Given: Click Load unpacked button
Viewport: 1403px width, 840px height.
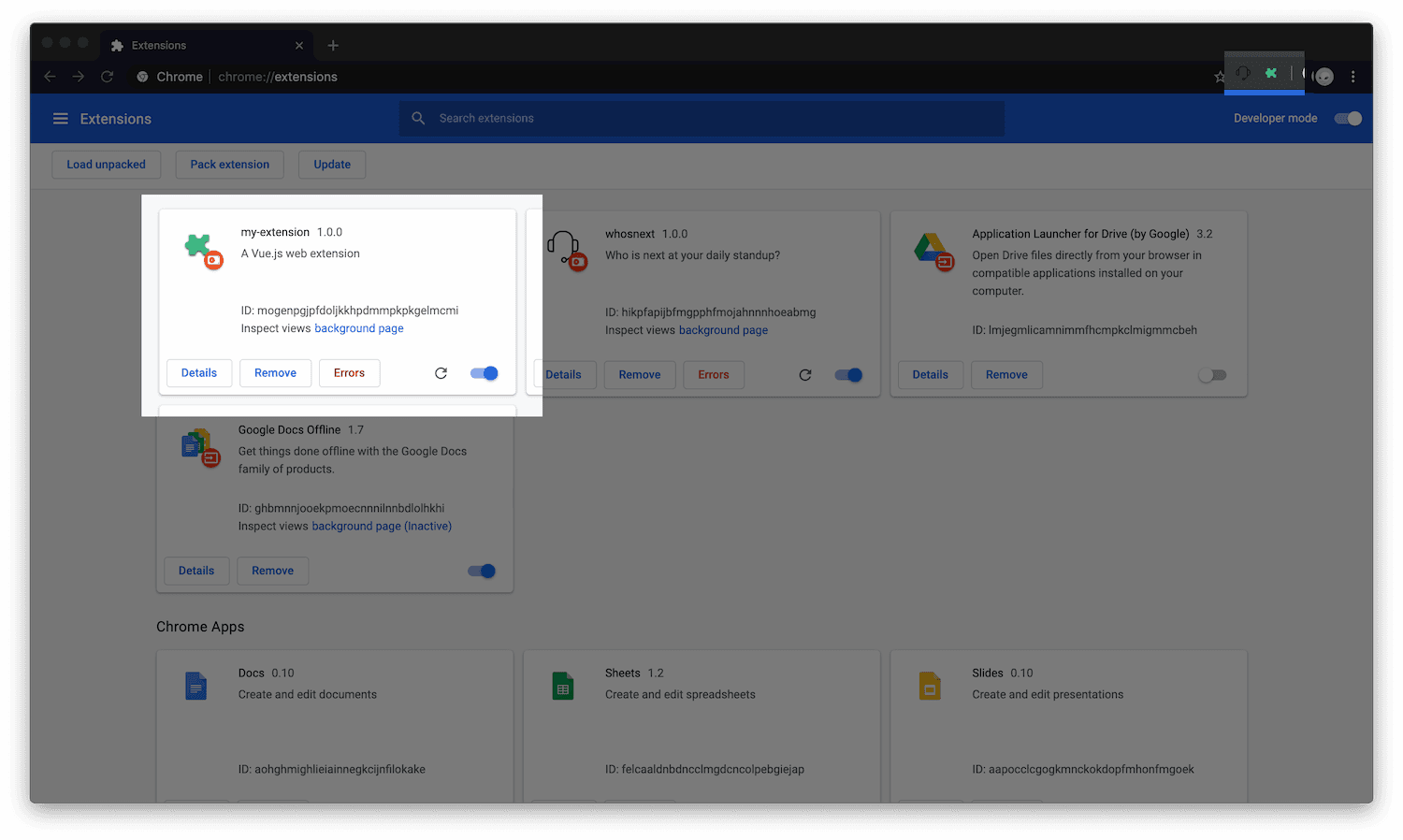Looking at the screenshot, I should (106, 165).
